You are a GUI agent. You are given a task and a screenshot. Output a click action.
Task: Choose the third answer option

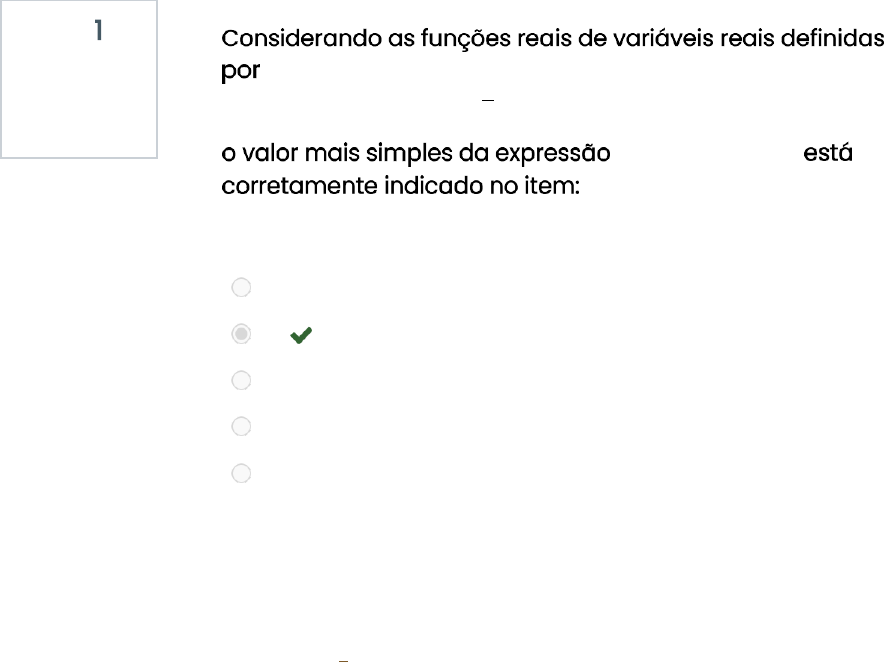[x=241, y=380]
